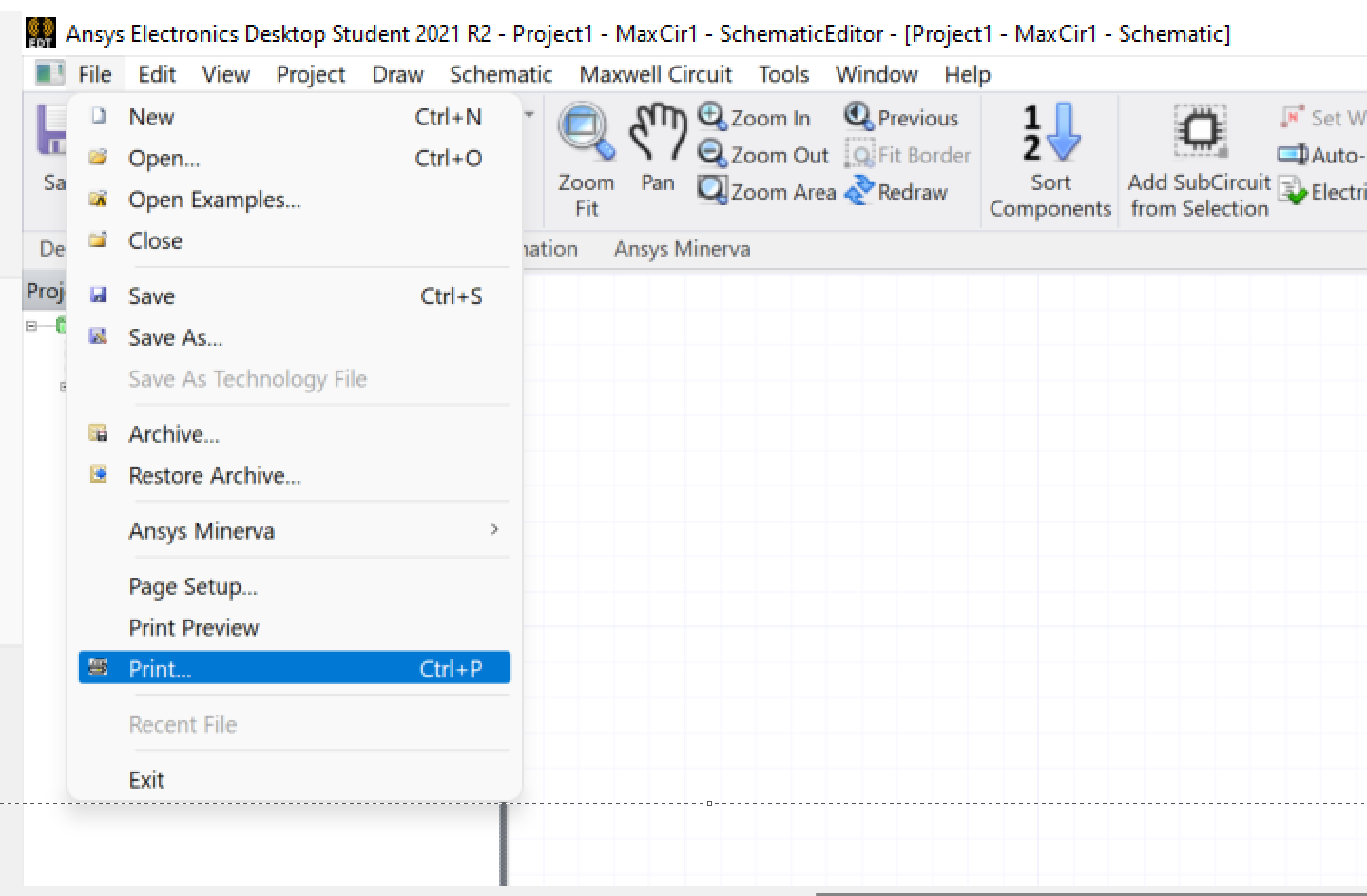Screen dimensions: 1367x896
Task: Click the Open Examples icon in menu
Action: (x=98, y=199)
